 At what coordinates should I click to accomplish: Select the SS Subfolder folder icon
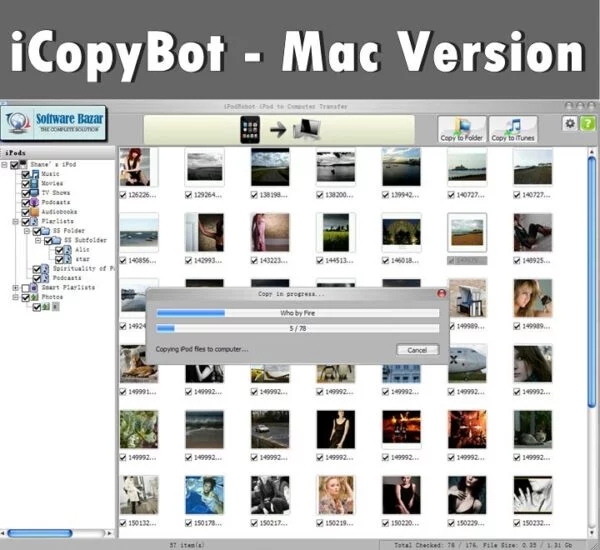point(57,240)
